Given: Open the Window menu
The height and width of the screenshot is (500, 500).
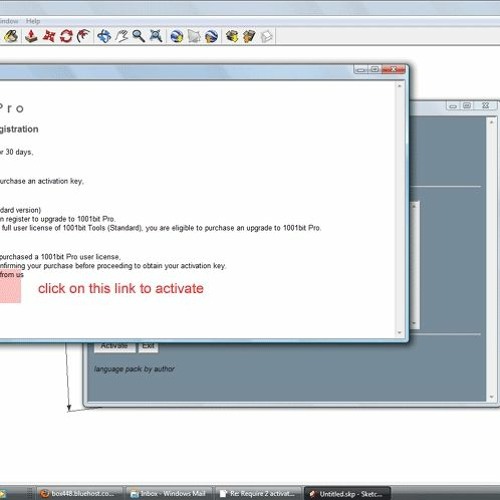Looking at the screenshot, I should coord(9,21).
